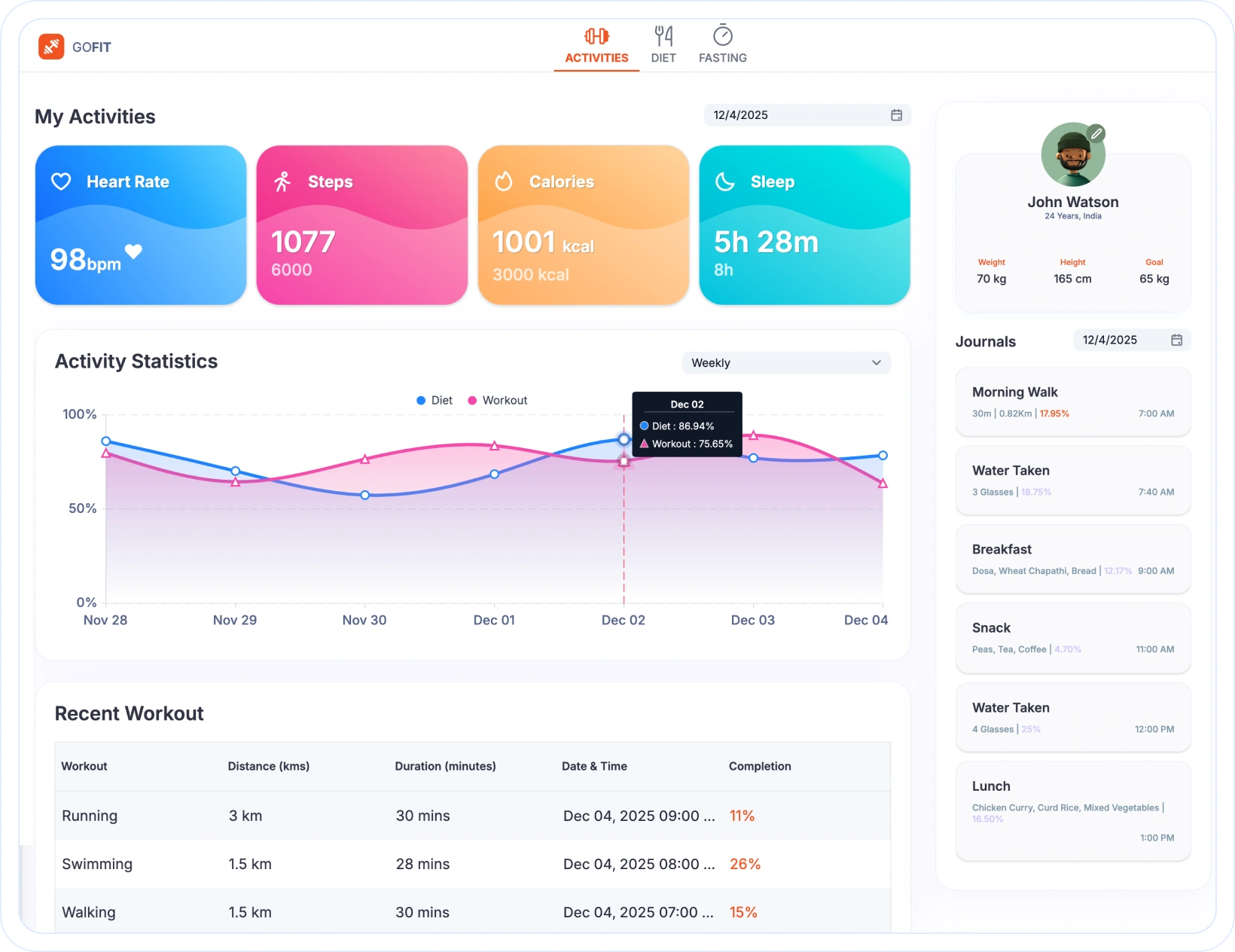Viewport: 1235px width, 952px height.
Task: Open the 12:00 PM Water Taken entry
Action: [1073, 718]
